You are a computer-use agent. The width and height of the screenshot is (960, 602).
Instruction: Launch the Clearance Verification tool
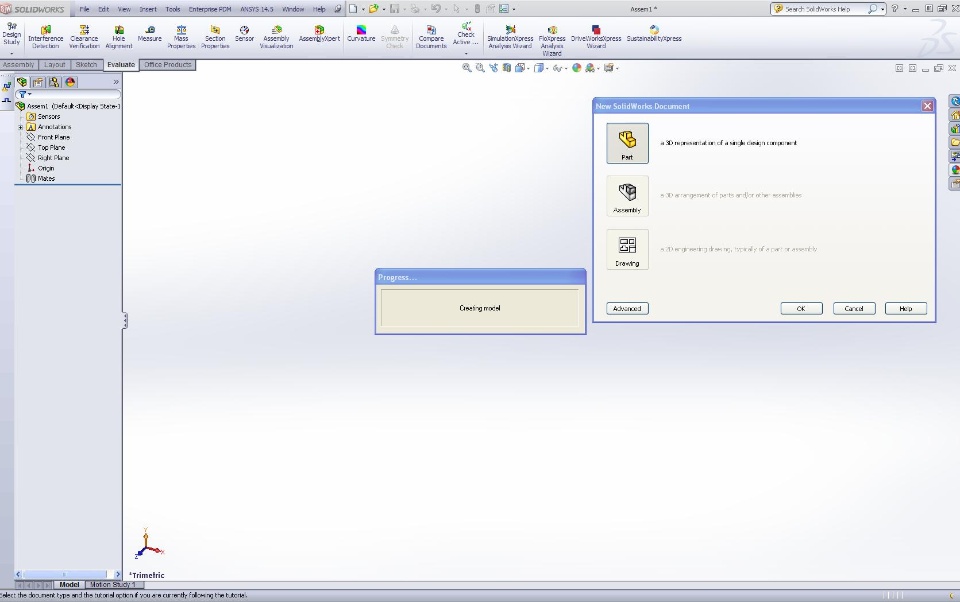pyautogui.click(x=84, y=37)
